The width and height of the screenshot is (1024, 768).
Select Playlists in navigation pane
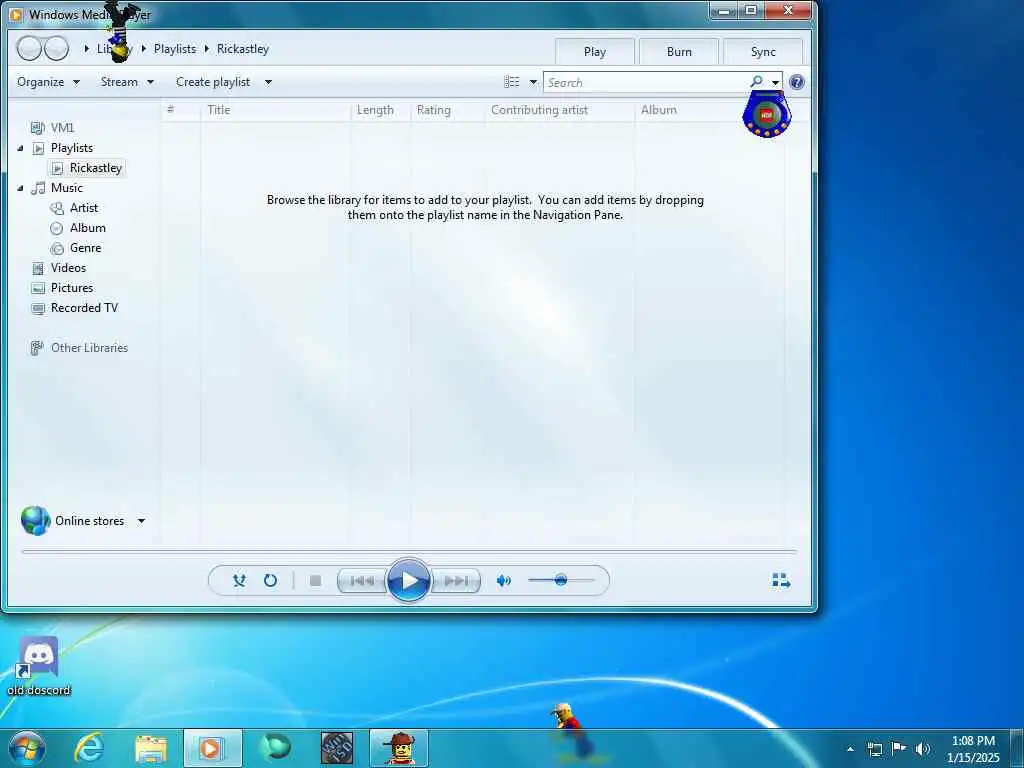point(72,148)
